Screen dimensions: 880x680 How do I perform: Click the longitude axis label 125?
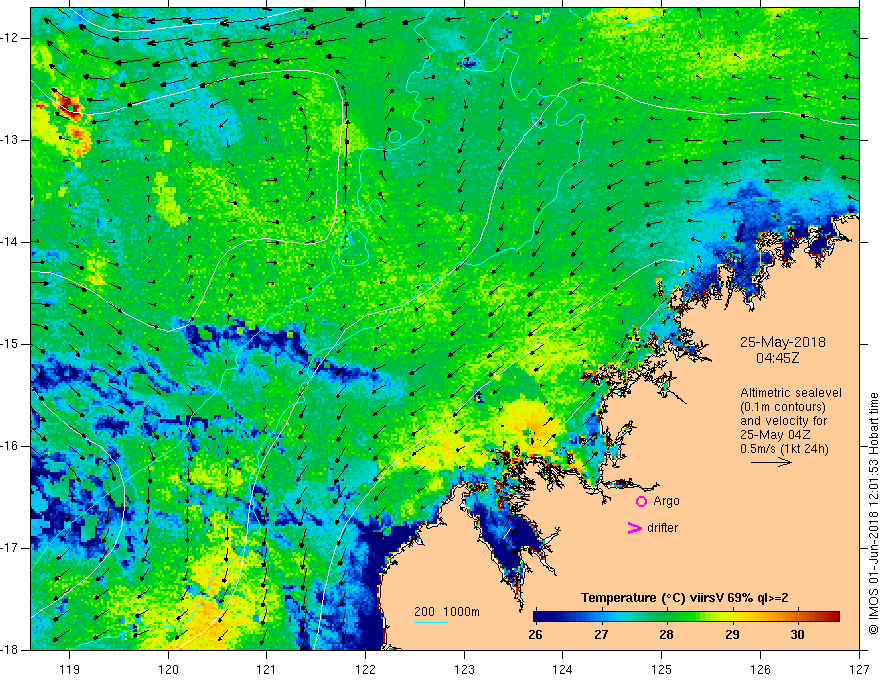tap(662, 669)
